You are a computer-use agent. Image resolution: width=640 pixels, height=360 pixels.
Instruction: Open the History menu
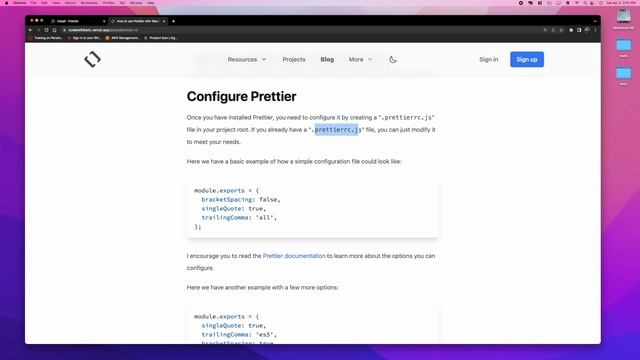tap(71, 3)
